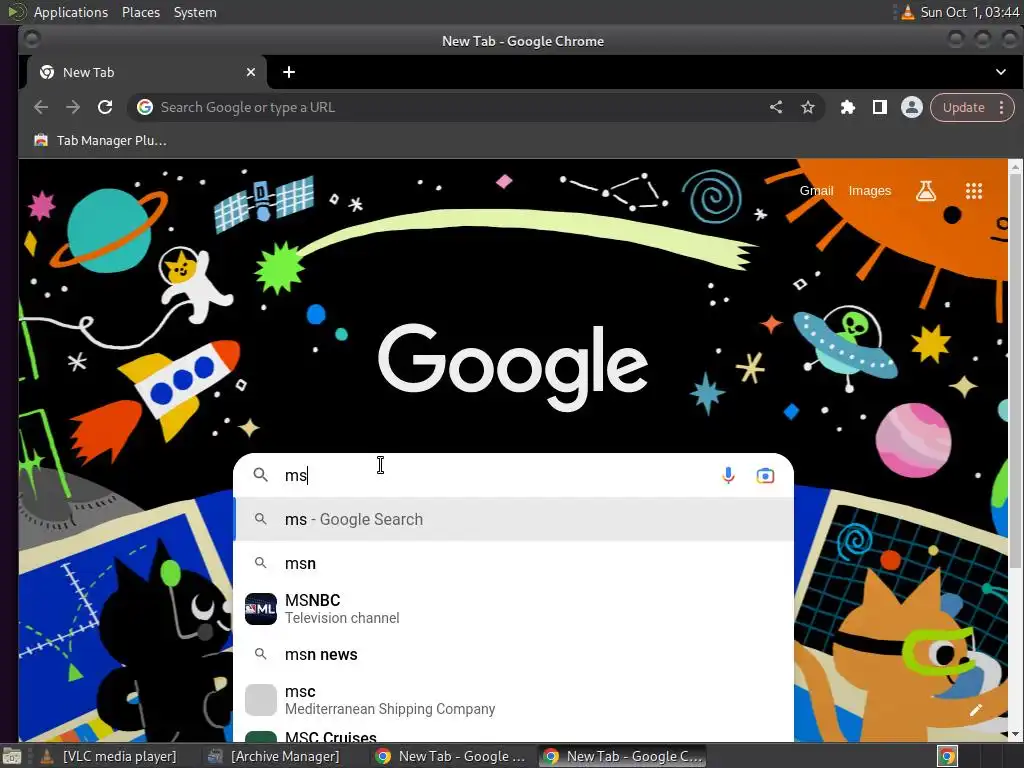Image resolution: width=1024 pixels, height=768 pixels.
Task: Choose MSNBC Television channel suggestion
Action: pos(514,609)
